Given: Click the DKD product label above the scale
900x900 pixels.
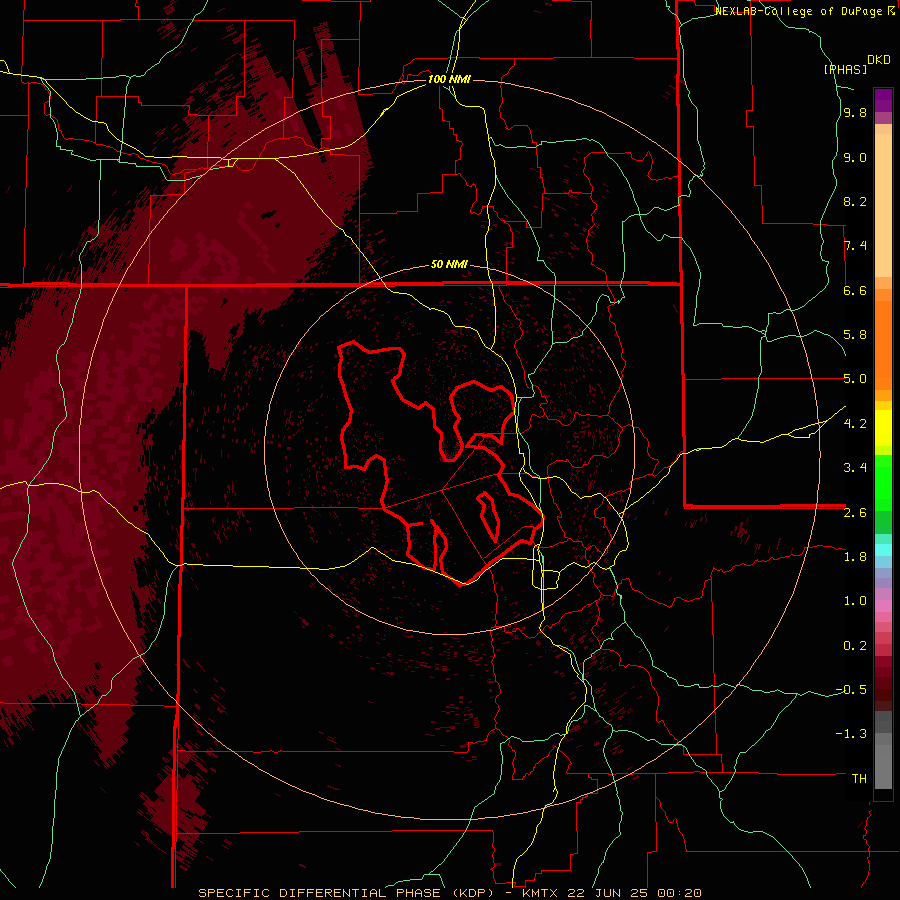Looking at the screenshot, I should point(879,60).
